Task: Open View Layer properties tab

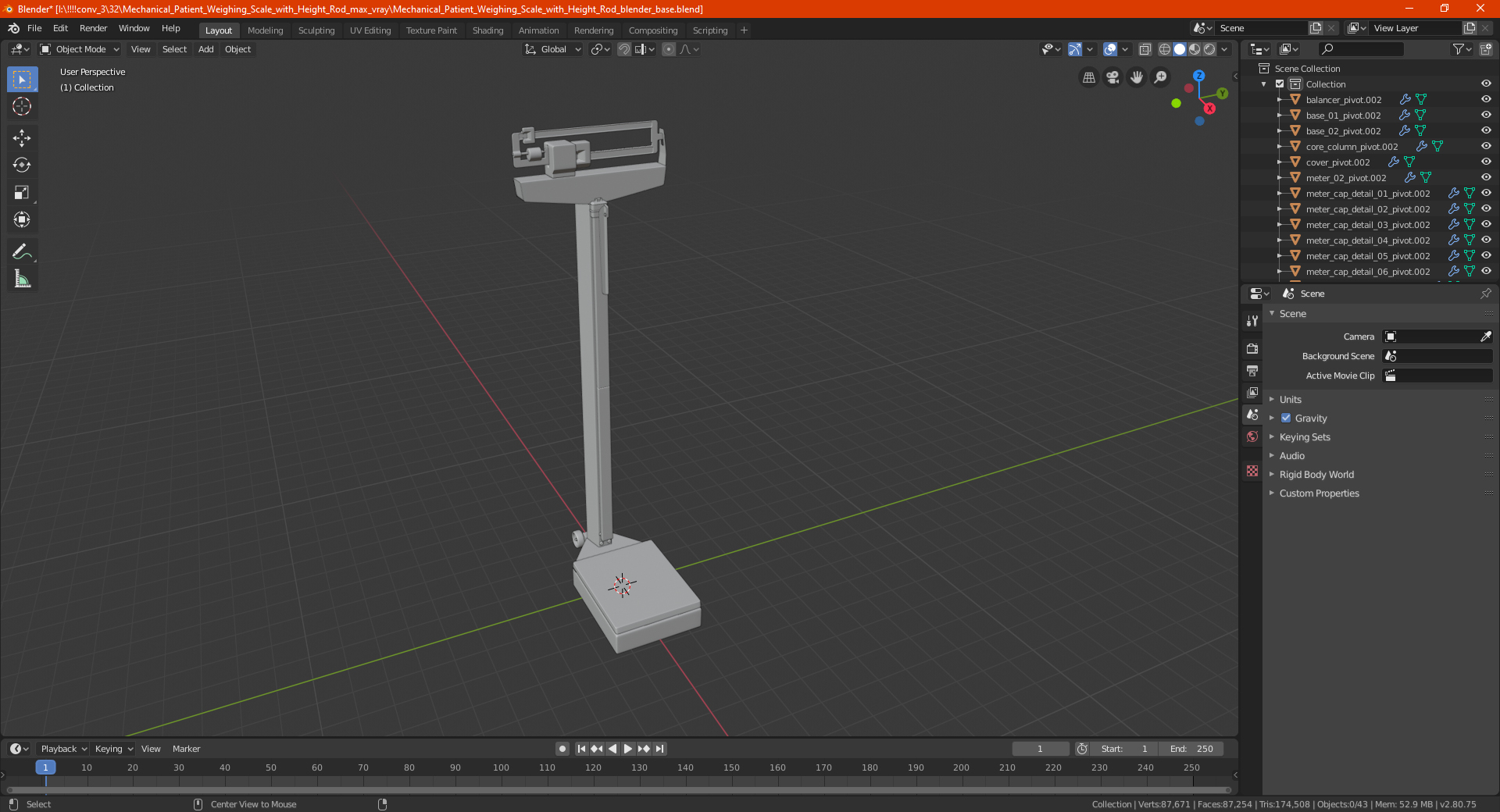Action: pos(1252,392)
